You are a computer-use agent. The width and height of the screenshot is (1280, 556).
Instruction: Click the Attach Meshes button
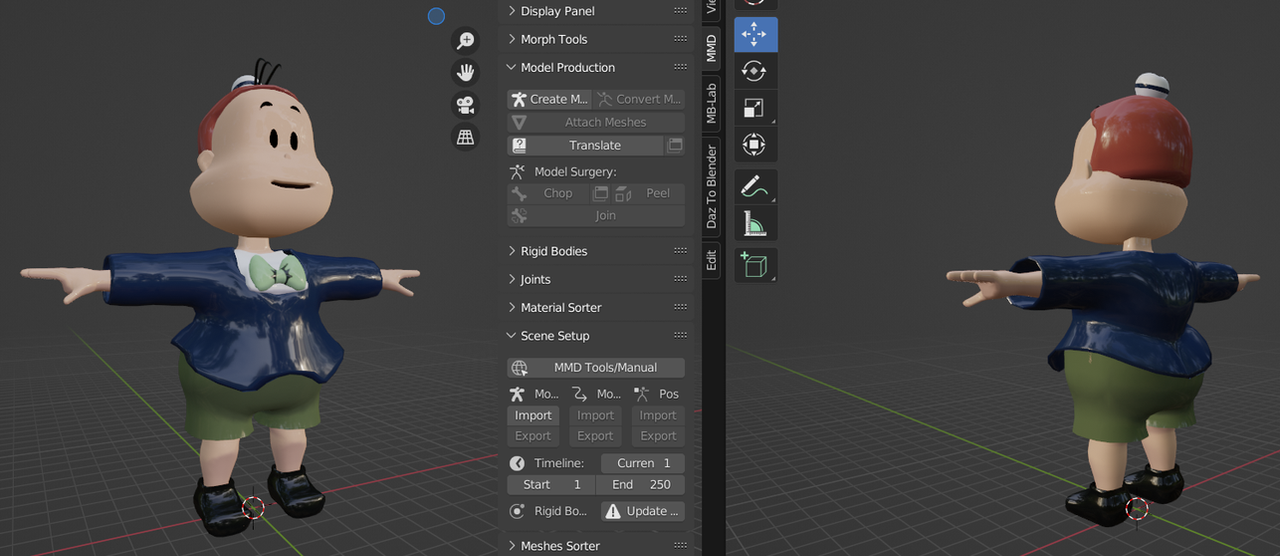[x=596, y=122]
